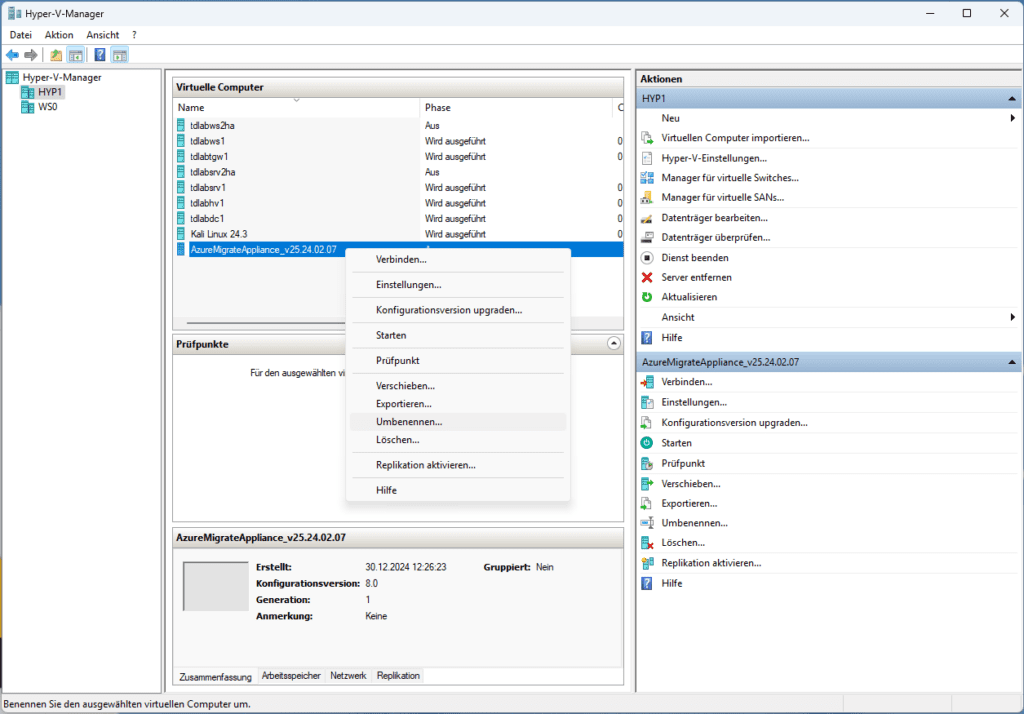Open the Datei menu
The height and width of the screenshot is (714, 1024).
[21, 35]
